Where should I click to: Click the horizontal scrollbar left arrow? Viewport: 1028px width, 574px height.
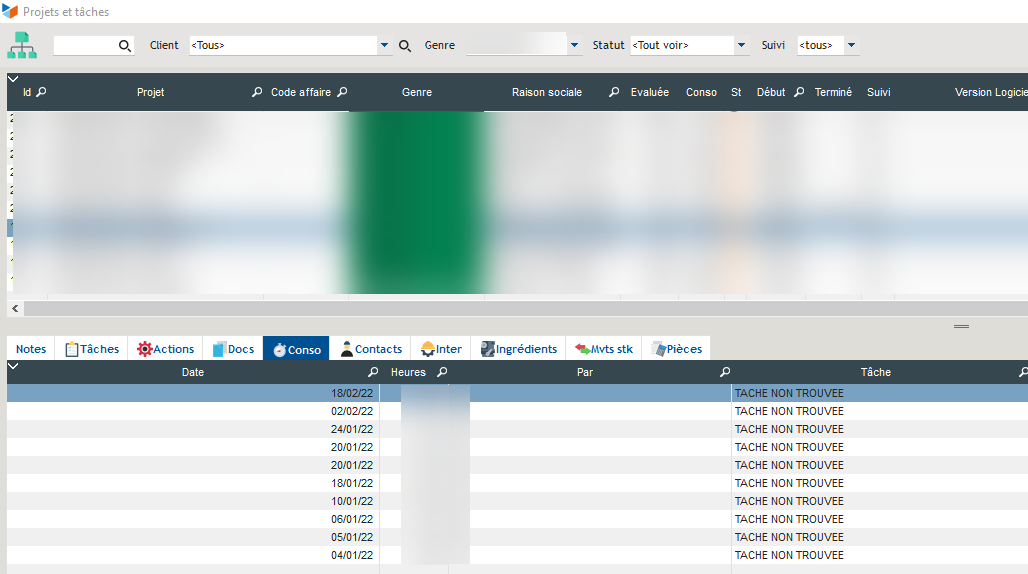15,308
